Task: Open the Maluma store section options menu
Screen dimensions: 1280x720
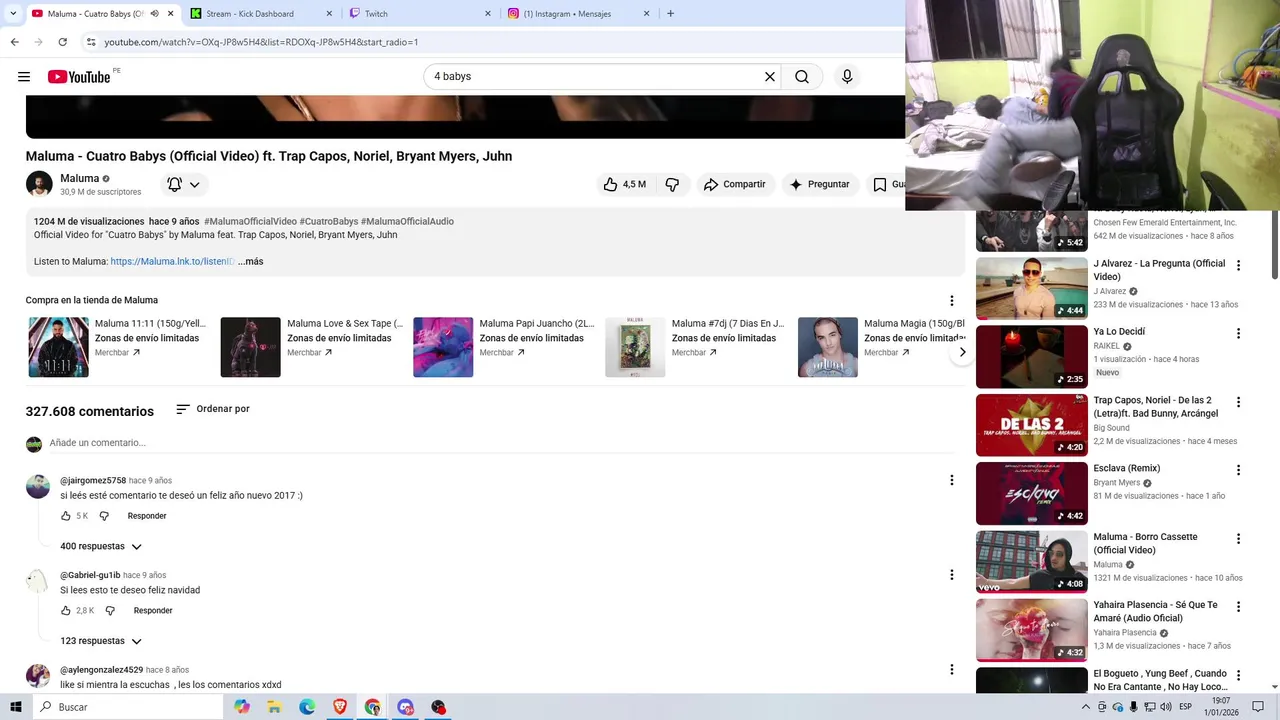Action: pos(951,301)
